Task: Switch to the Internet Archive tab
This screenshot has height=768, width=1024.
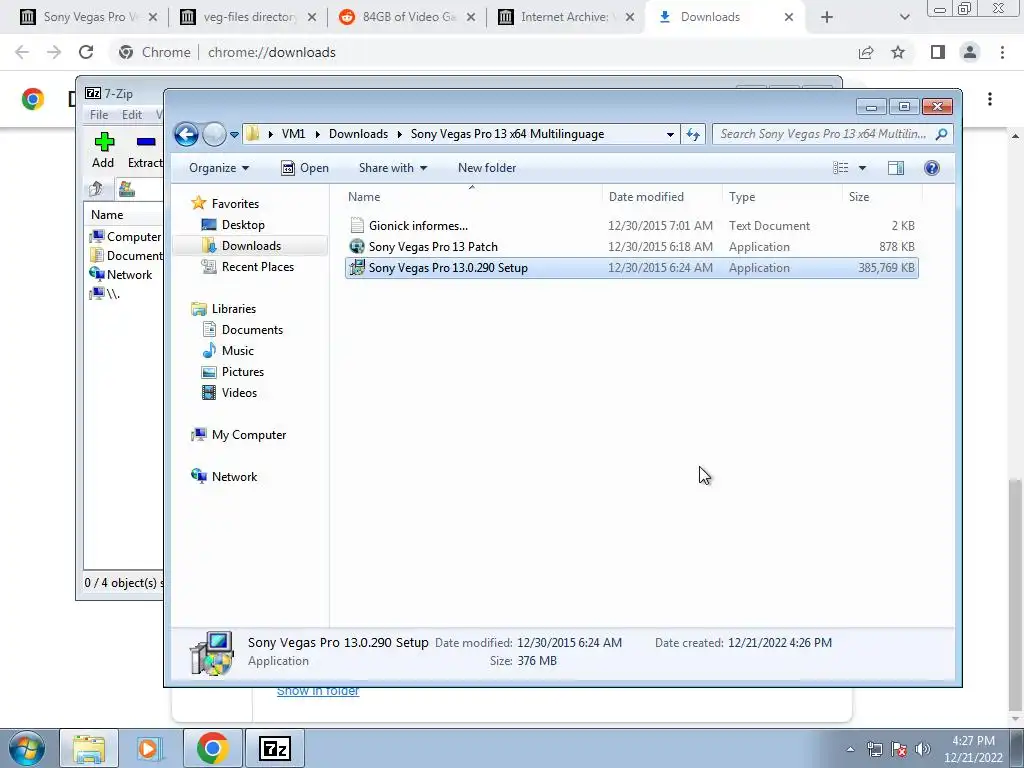Action: click(x=564, y=17)
